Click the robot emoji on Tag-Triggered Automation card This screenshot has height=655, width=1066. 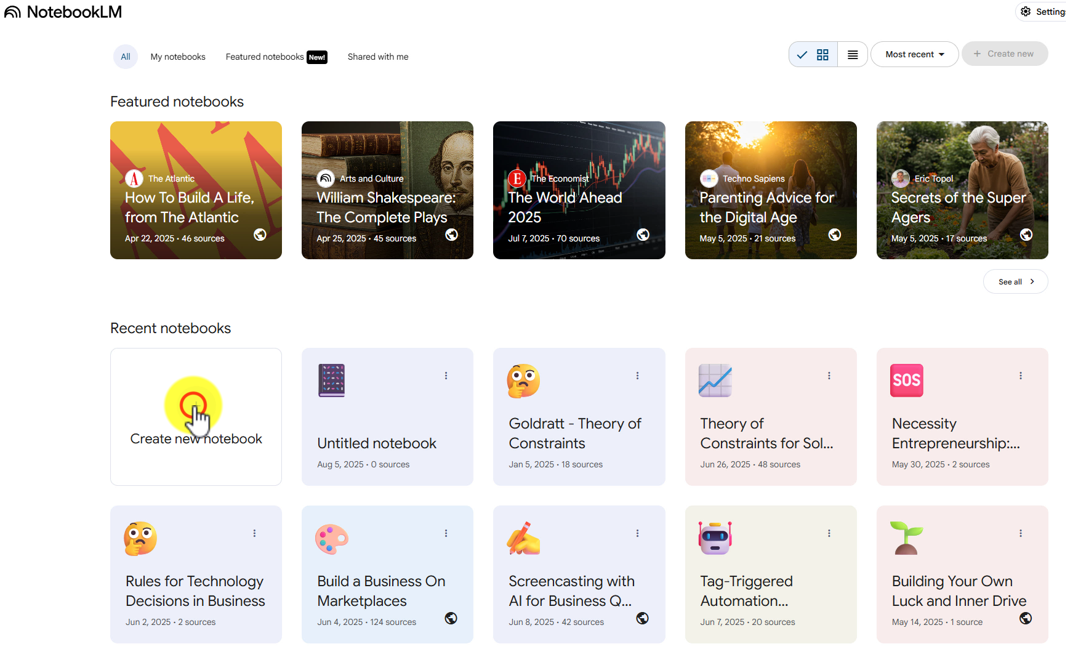715,538
